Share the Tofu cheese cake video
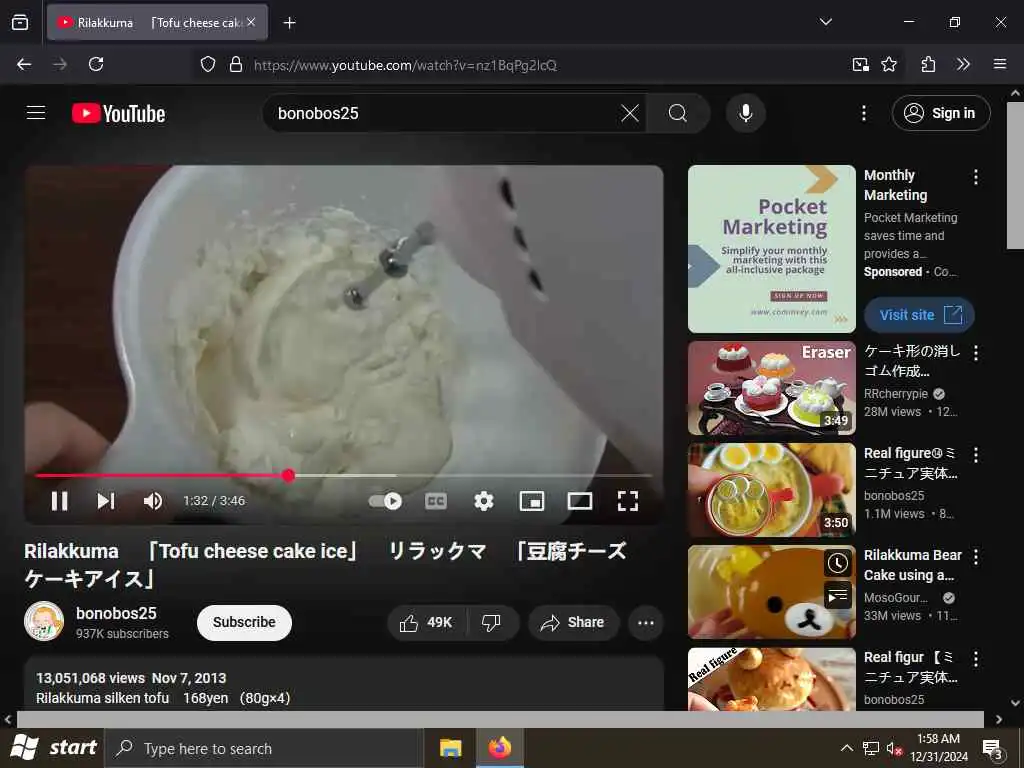The width and height of the screenshot is (1024, 768). click(573, 622)
